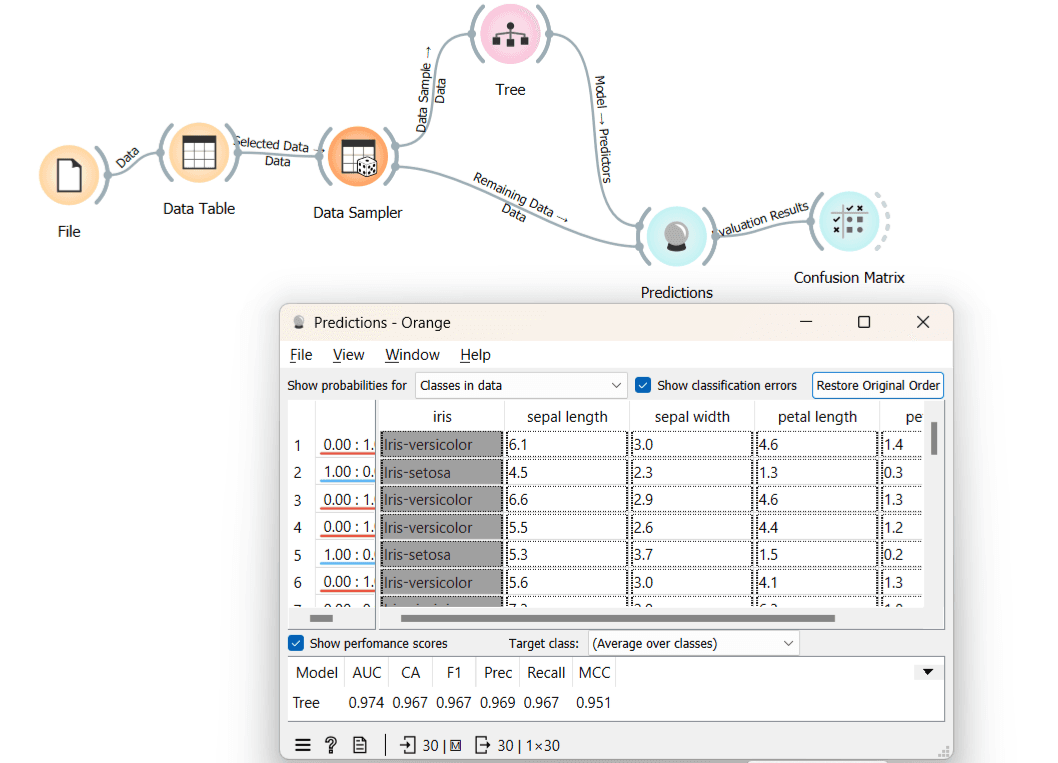Click the Remaining Data link label
This screenshot has height=763, width=1058.
tap(520, 196)
